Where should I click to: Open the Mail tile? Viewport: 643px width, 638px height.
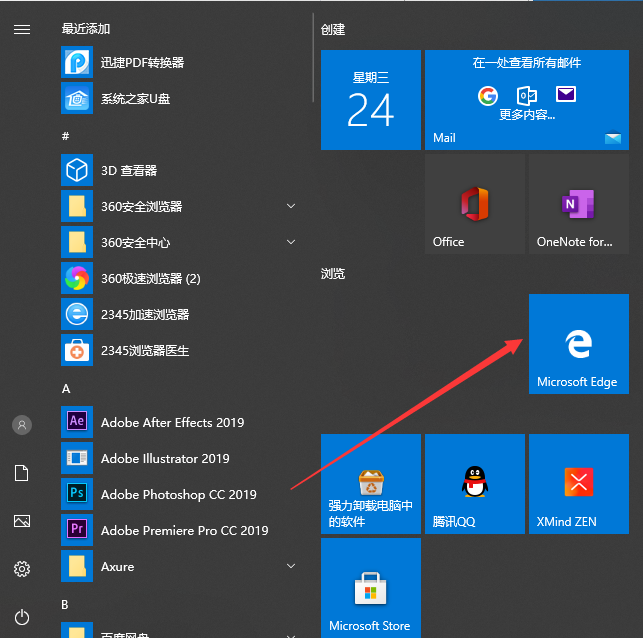pyautogui.click(x=527, y=100)
